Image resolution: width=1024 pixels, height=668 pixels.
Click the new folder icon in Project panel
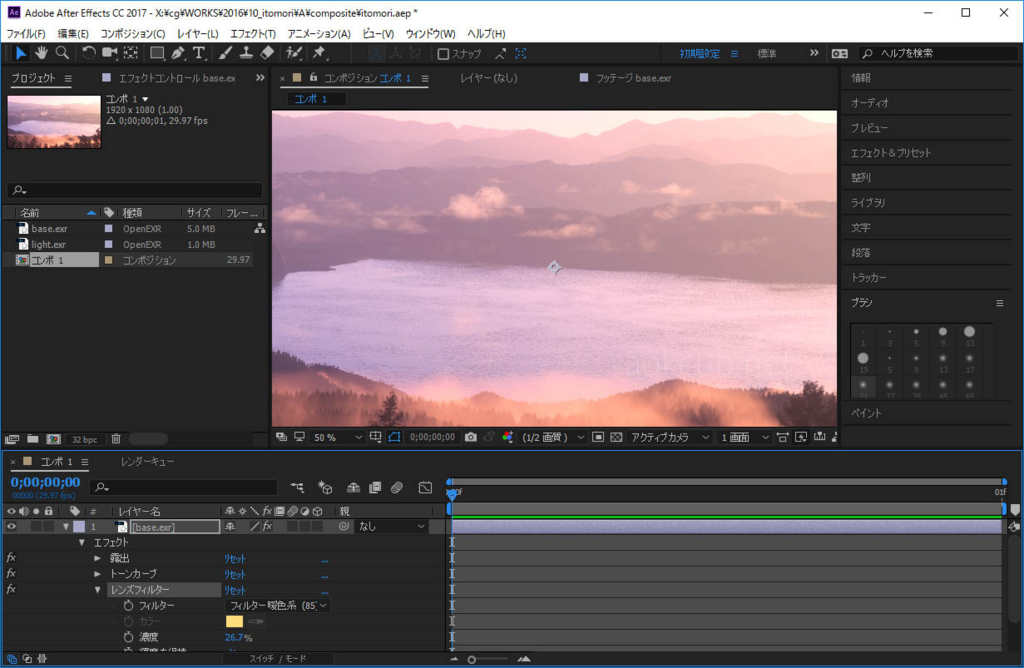coord(33,439)
